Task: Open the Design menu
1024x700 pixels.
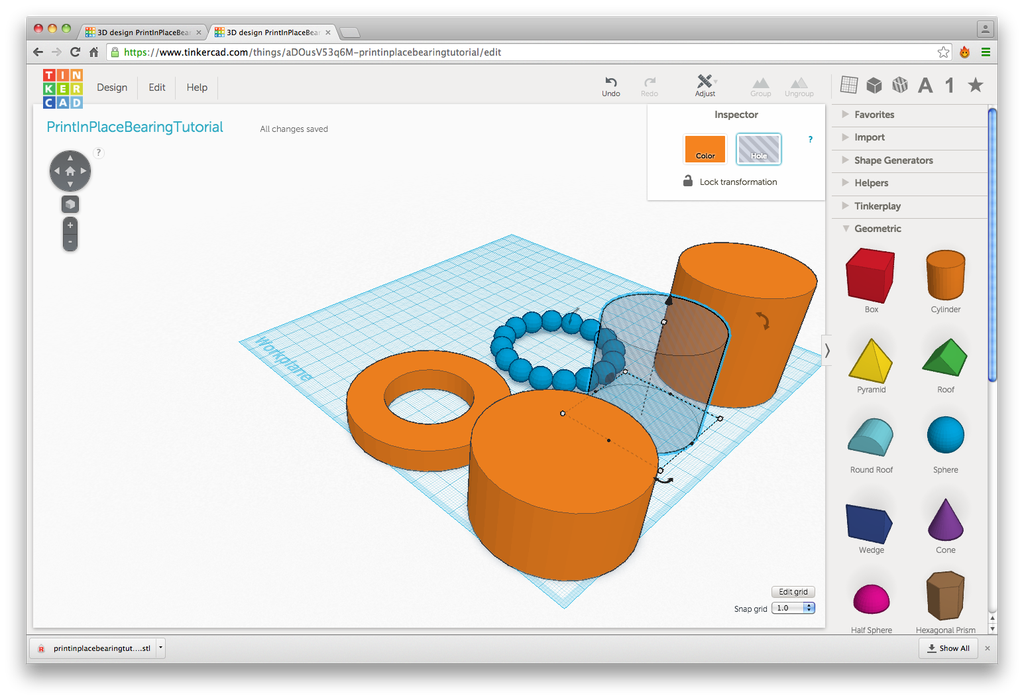Action: [112, 88]
